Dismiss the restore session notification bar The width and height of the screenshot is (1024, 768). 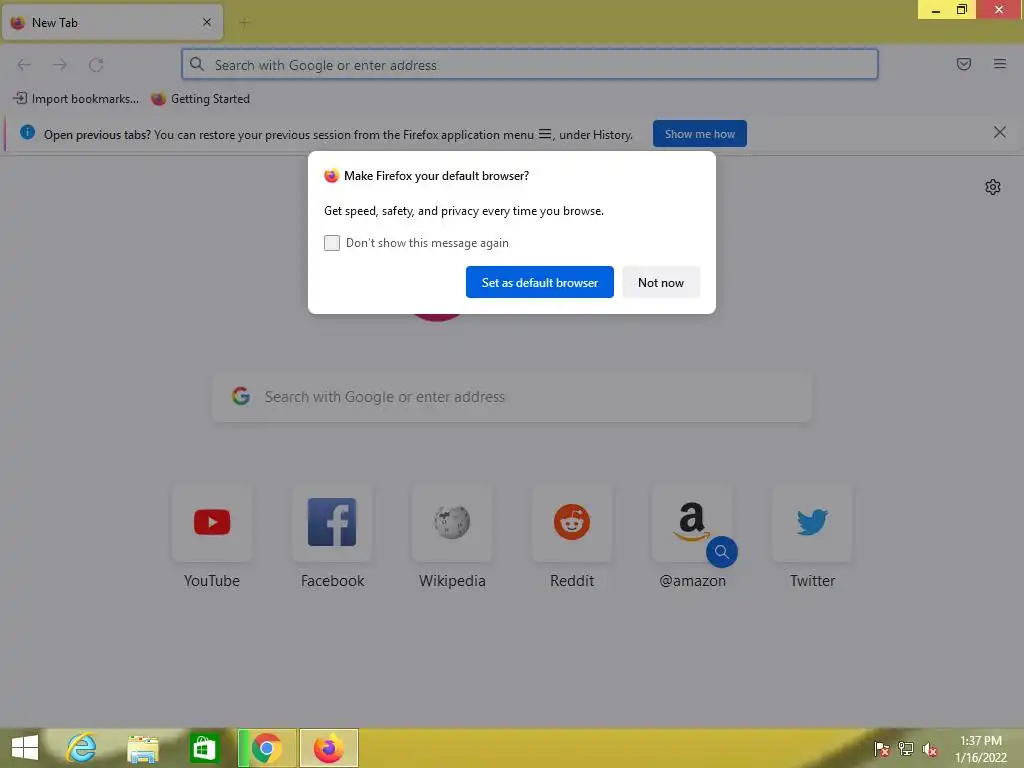click(x=999, y=133)
